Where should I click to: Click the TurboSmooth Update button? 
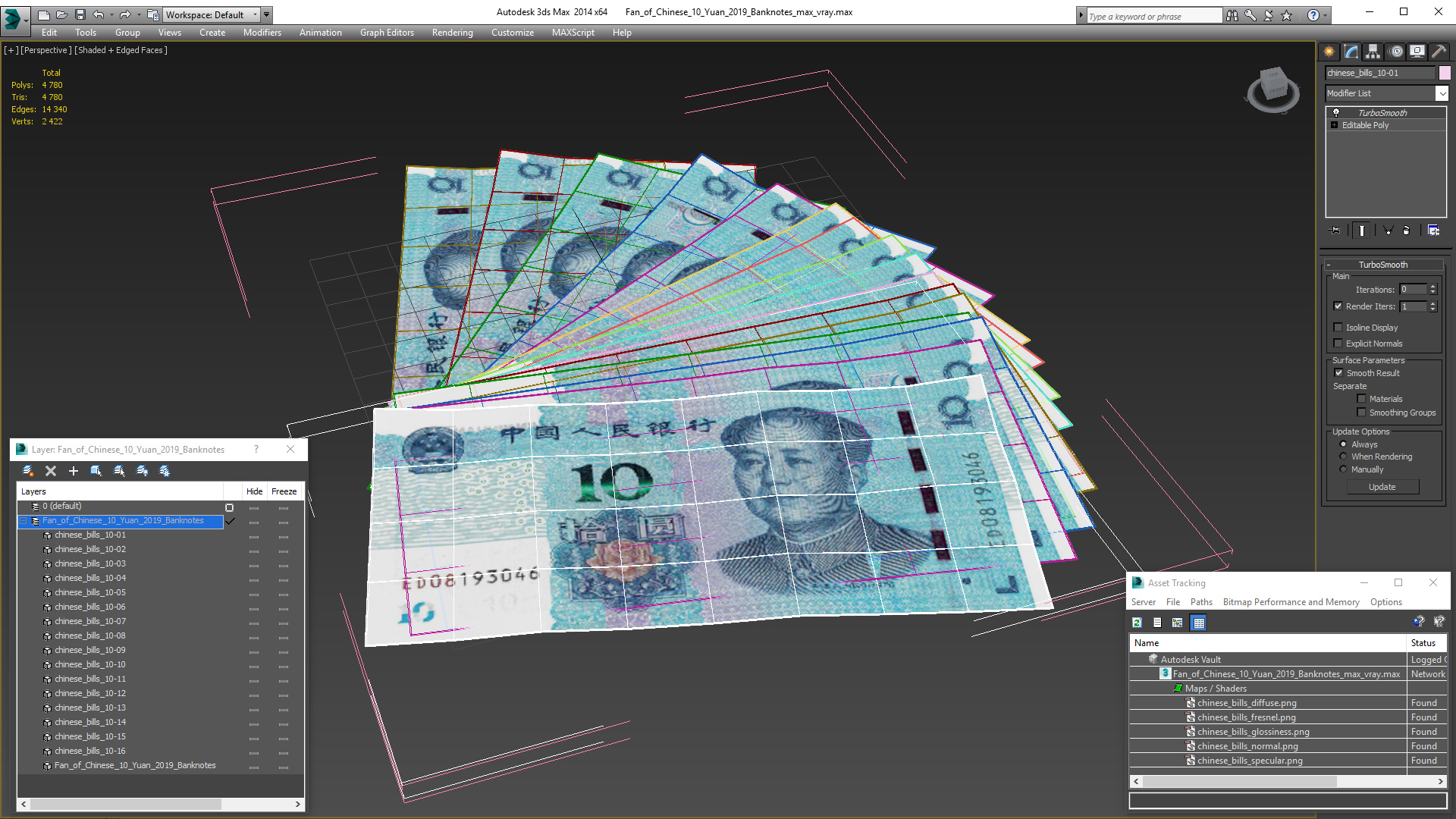click(x=1382, y=487)
